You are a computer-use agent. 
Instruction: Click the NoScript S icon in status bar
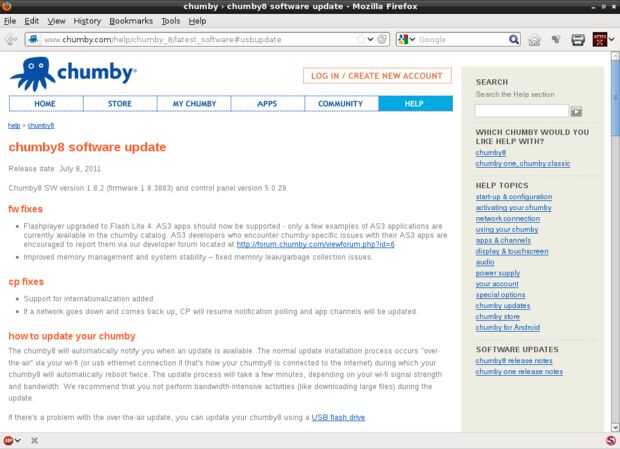click(611, 440)
